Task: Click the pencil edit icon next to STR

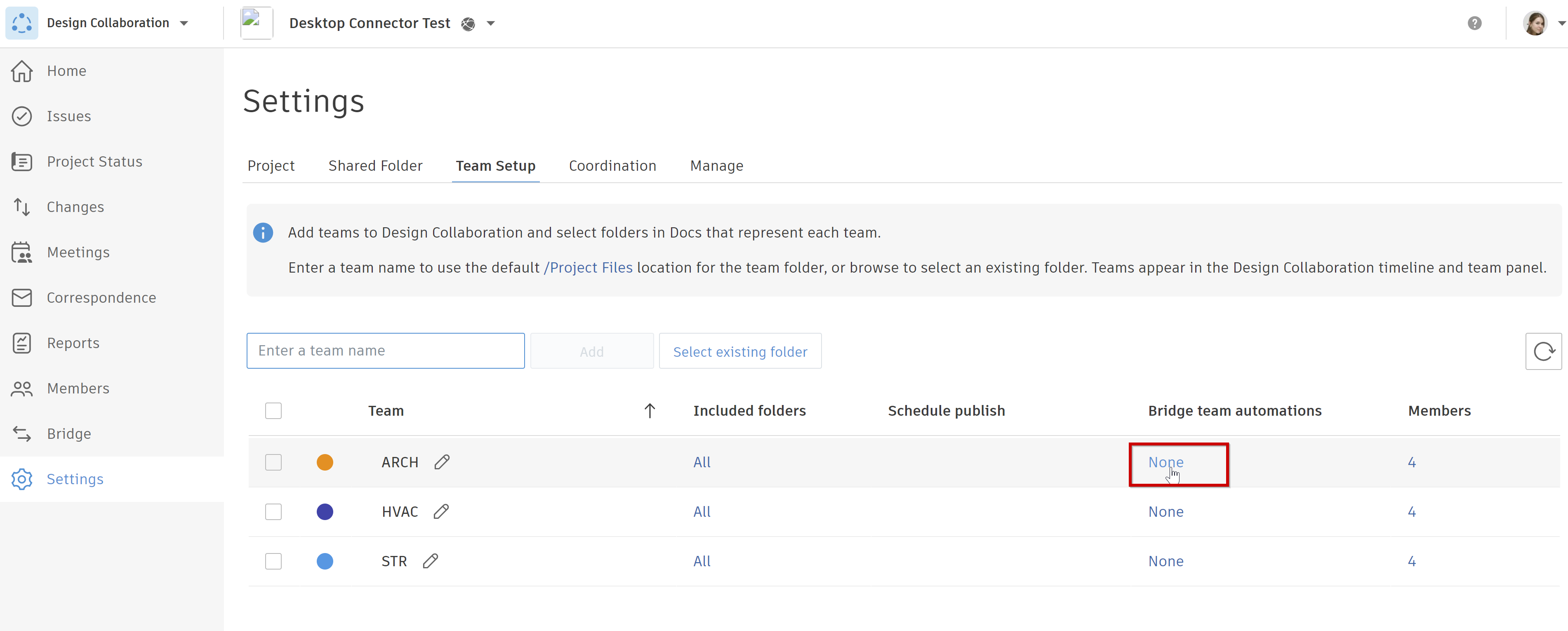Action: pos(430,560)
